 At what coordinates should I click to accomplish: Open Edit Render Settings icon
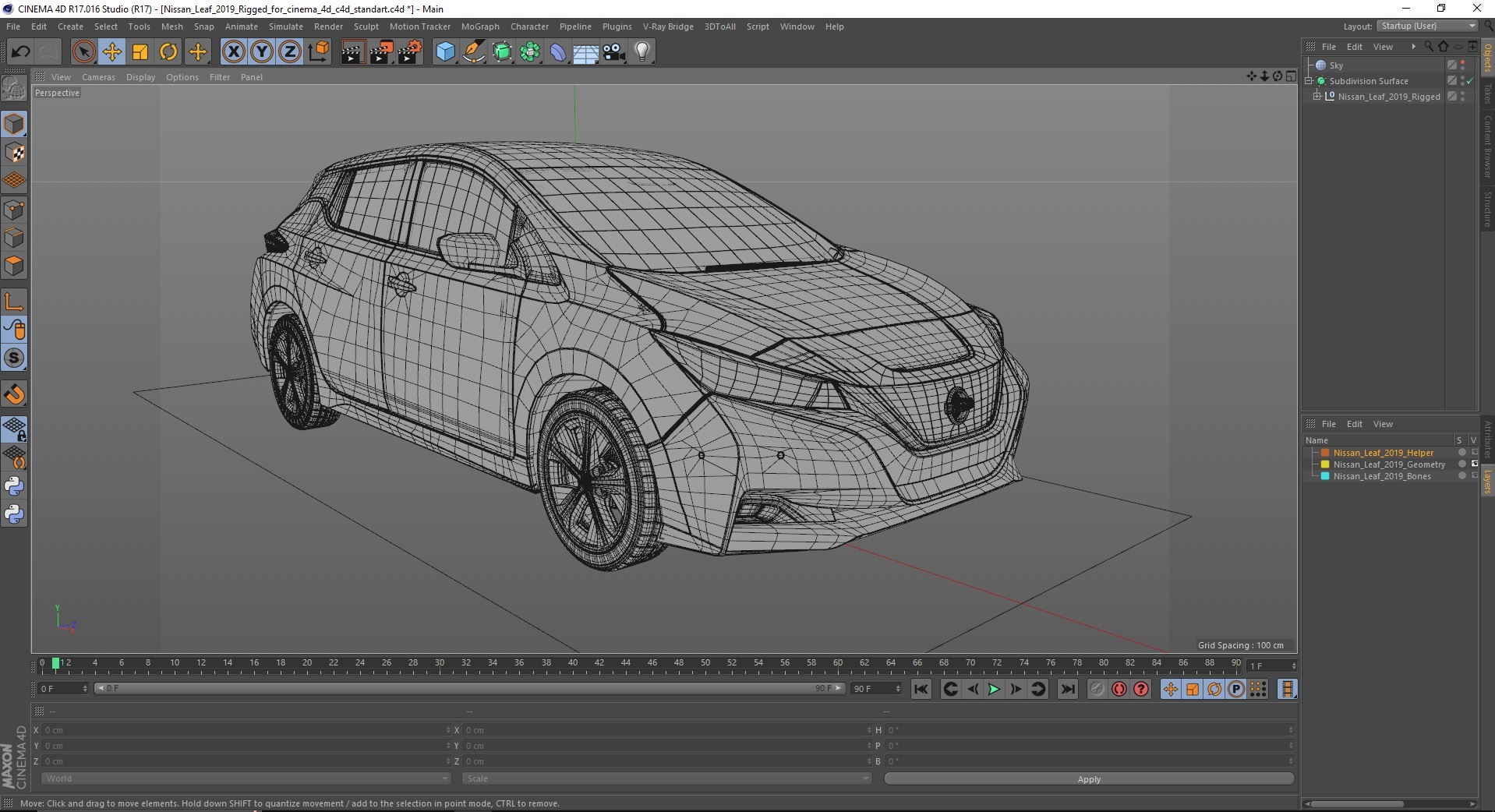coord(410,52)
